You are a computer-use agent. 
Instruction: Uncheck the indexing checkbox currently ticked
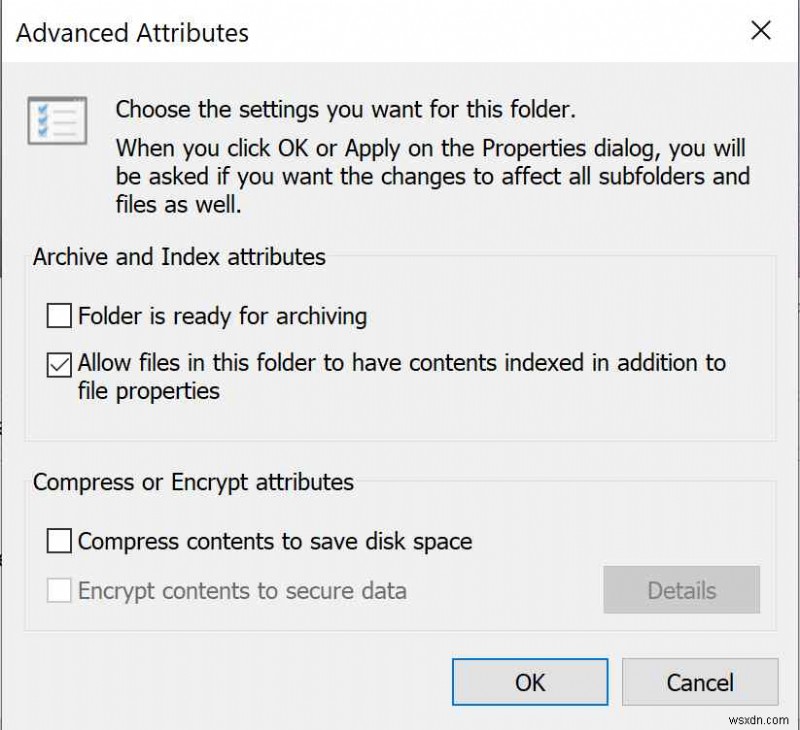tap(59, 363)
